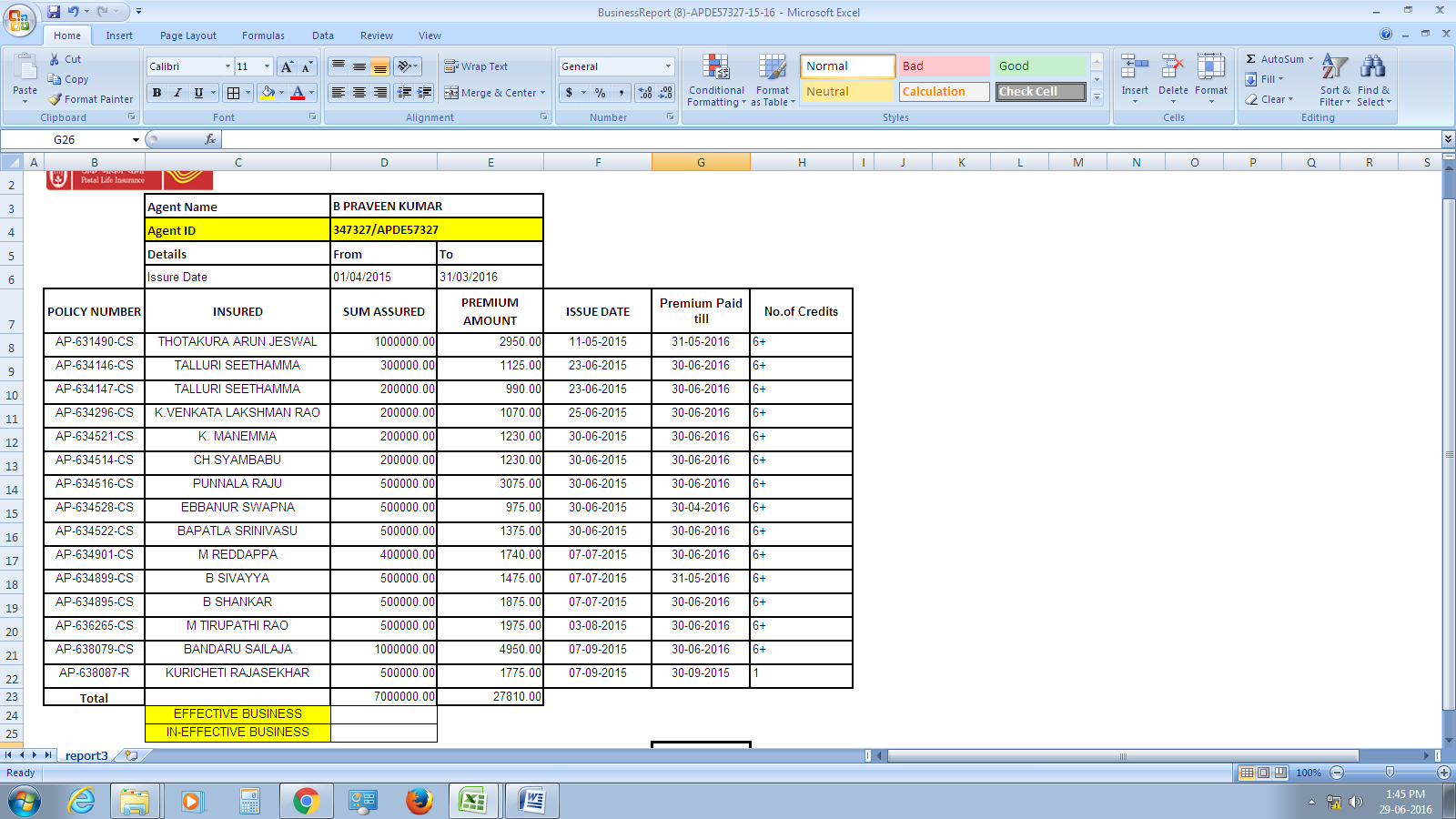Viewport: 1456px width, 819px height.
Task: Apply Comma Style number format
Action: point(622,93)
